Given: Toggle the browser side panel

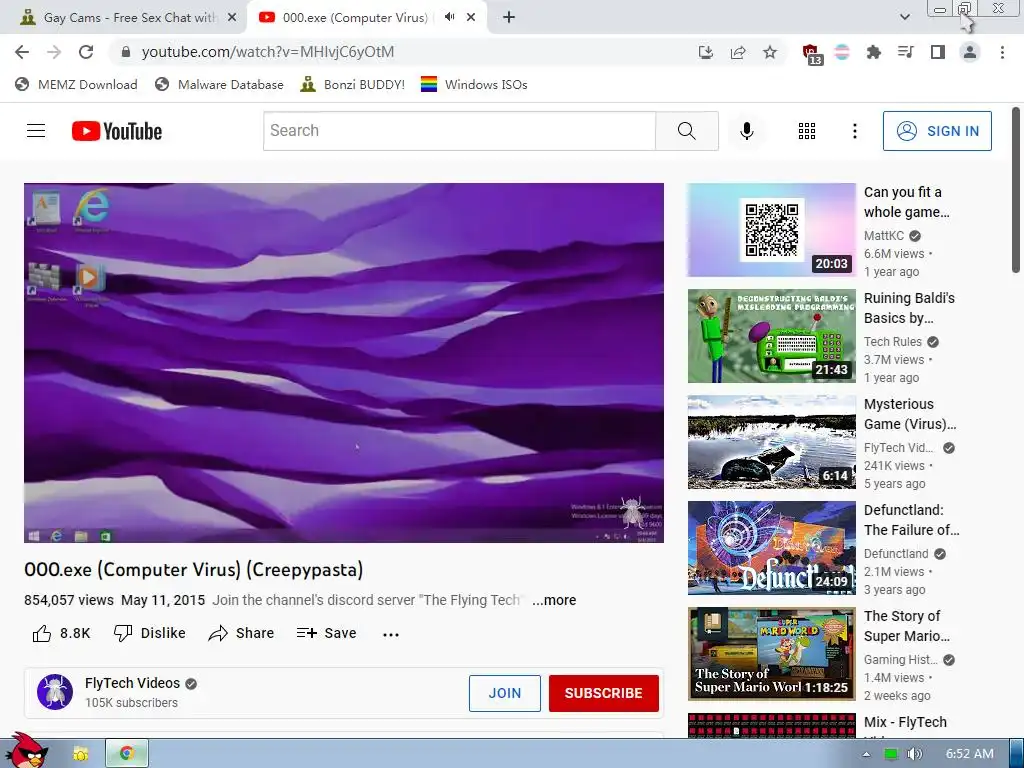Looking at the screenshot, I should tap(937, 52).
